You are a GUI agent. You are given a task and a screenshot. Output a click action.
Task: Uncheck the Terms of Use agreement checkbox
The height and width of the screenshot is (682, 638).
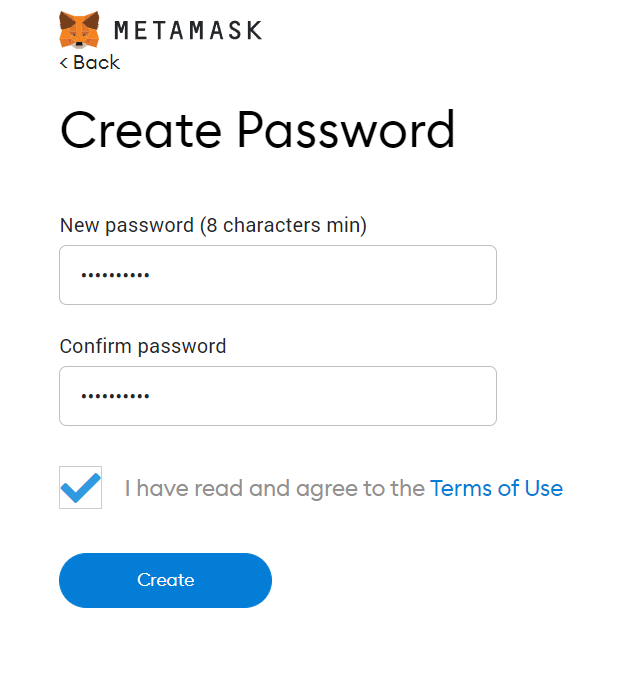click(x=80, y=488)
